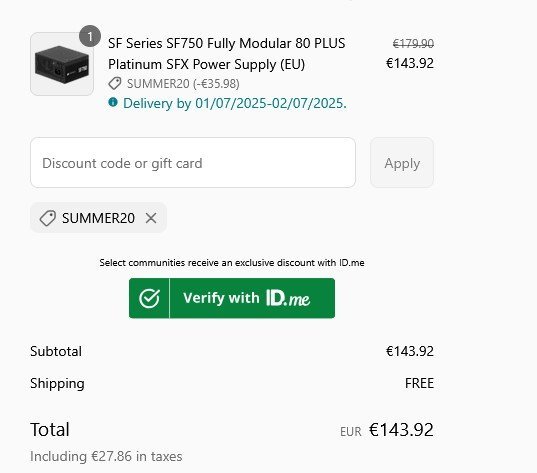Click the discount tag icon under product name
The height and width of the screenshot is (473, 537).
[115, 83]
